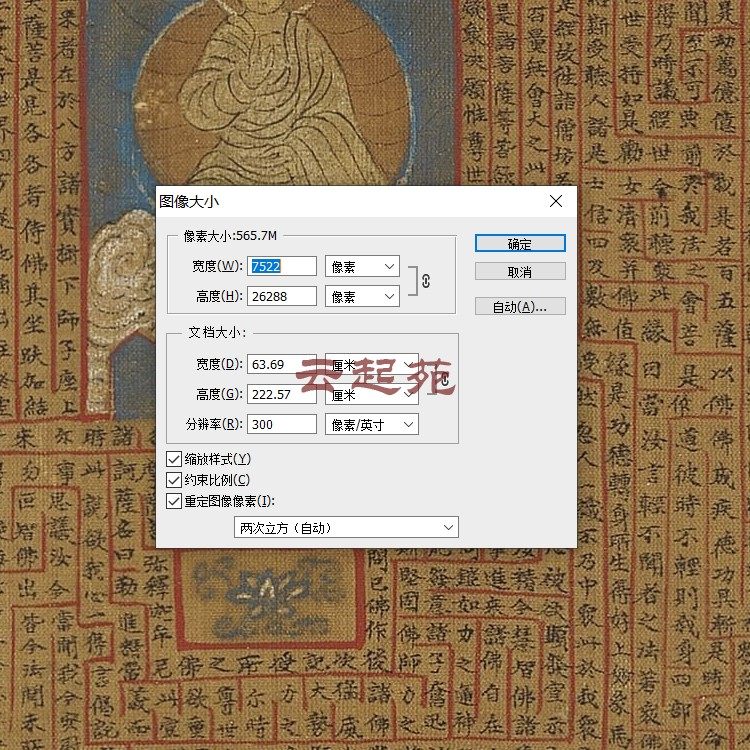Viewport: 750px width, 750px height.
Task: Click the 文档大小 group label
Action: [x=217, y=332]
